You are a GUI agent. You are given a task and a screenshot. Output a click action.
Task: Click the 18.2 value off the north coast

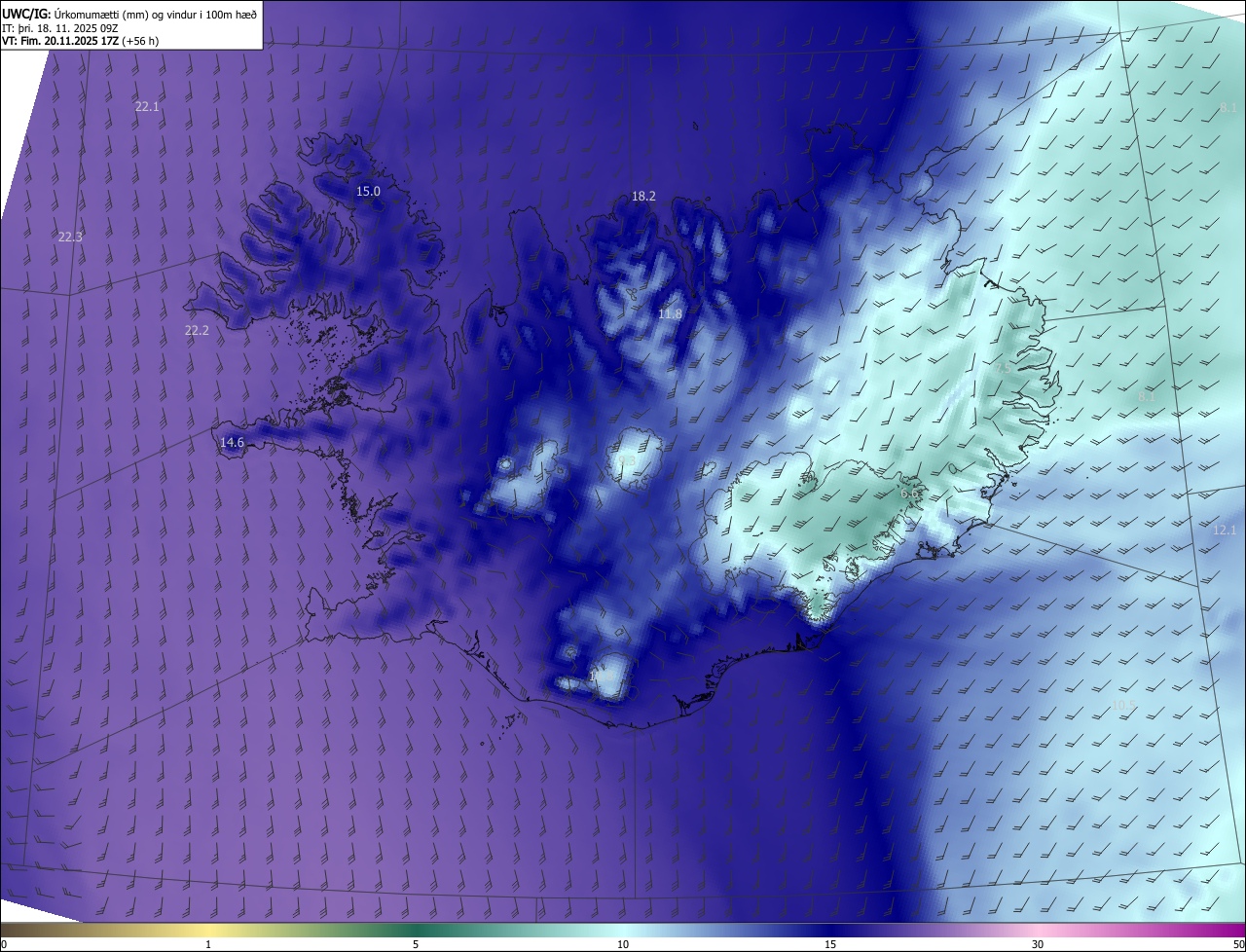(643, 197)
